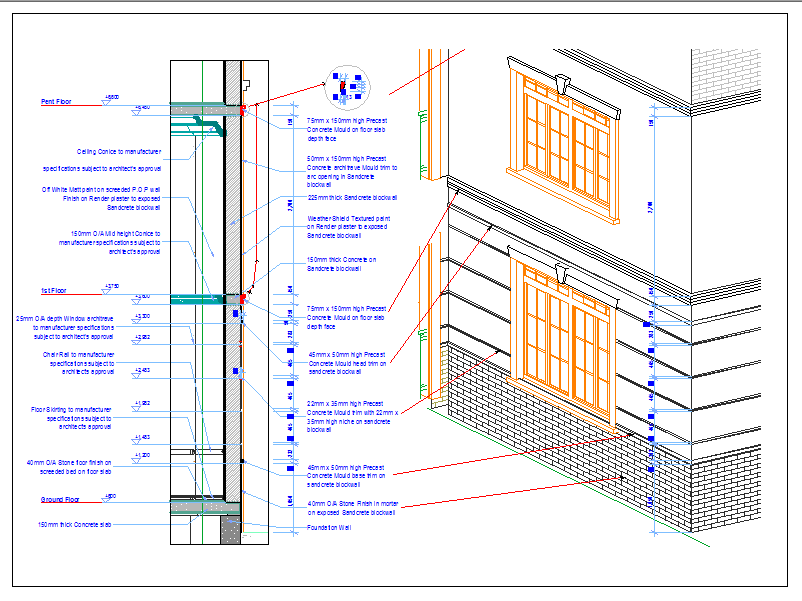The image size is (802, 601).
Task: Click the lower orange window in isometric view
Action: tap(560, 329)
